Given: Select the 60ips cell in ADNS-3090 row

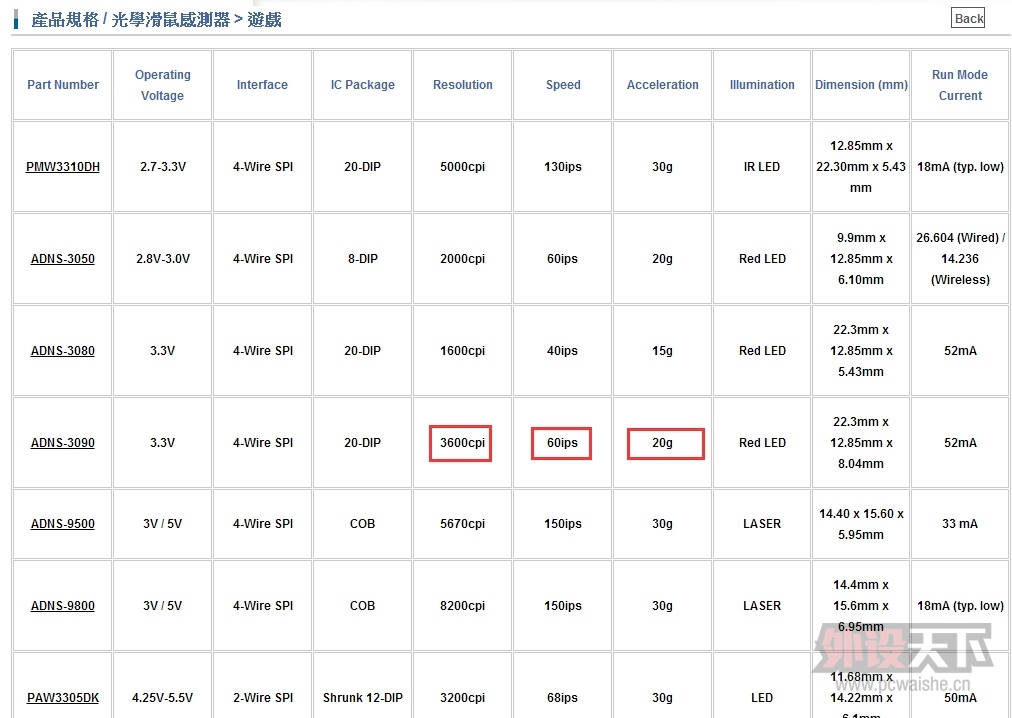Looking at the screenshot, I should [563, 443].
